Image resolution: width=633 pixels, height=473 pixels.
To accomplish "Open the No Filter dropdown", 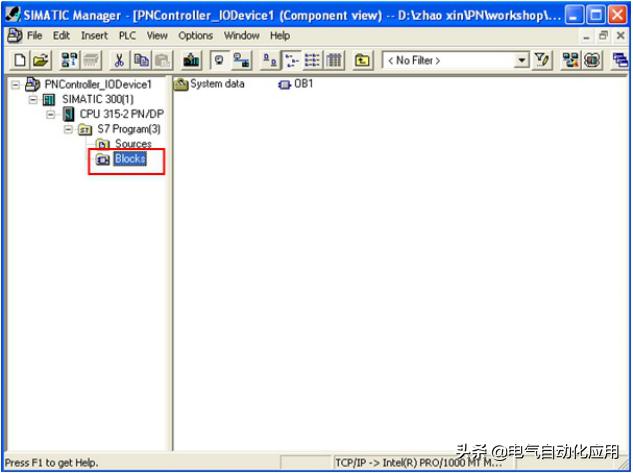I will pos(521,61).
